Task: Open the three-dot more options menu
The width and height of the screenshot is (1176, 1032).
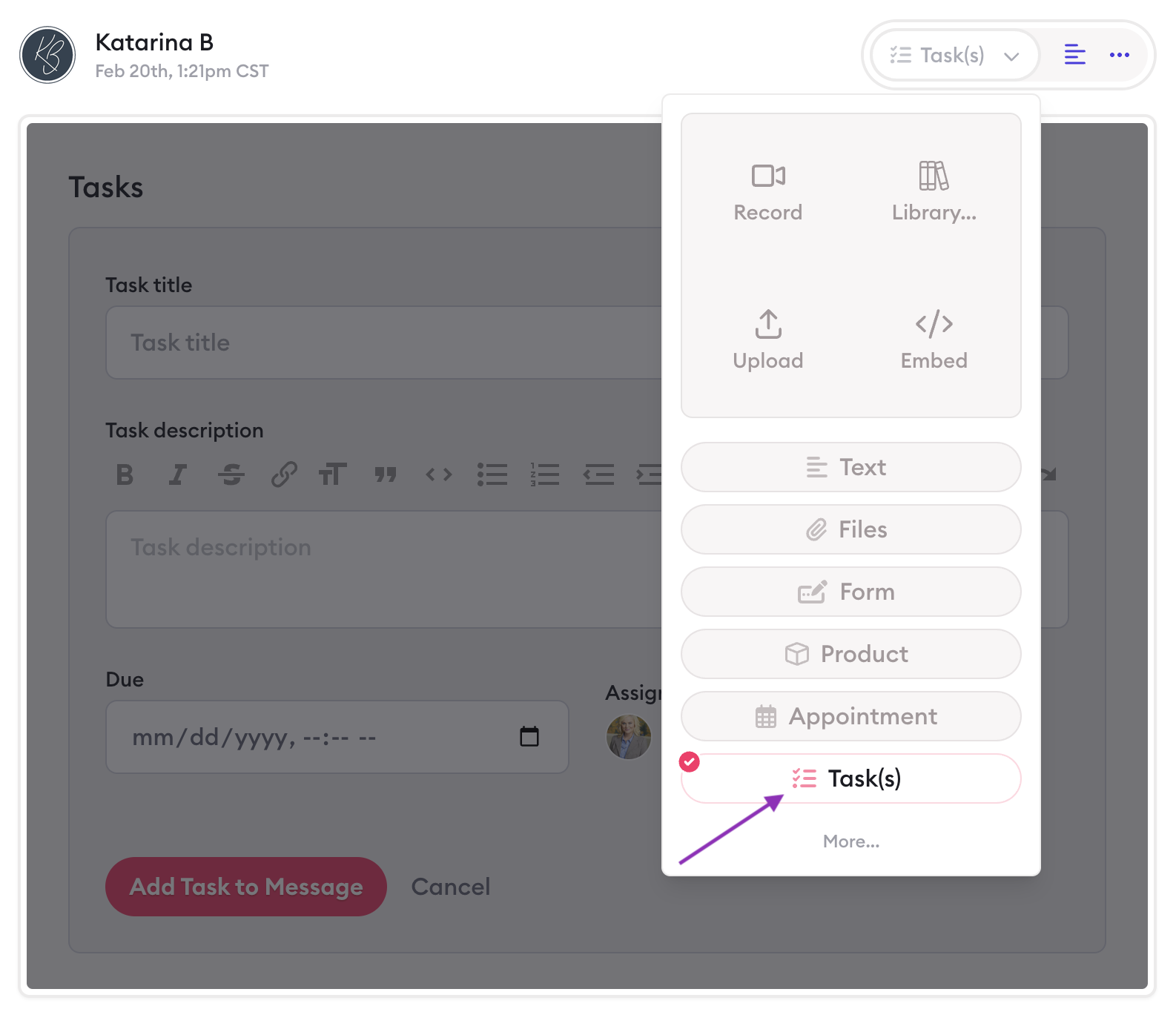Action: tap(1119, 55)
